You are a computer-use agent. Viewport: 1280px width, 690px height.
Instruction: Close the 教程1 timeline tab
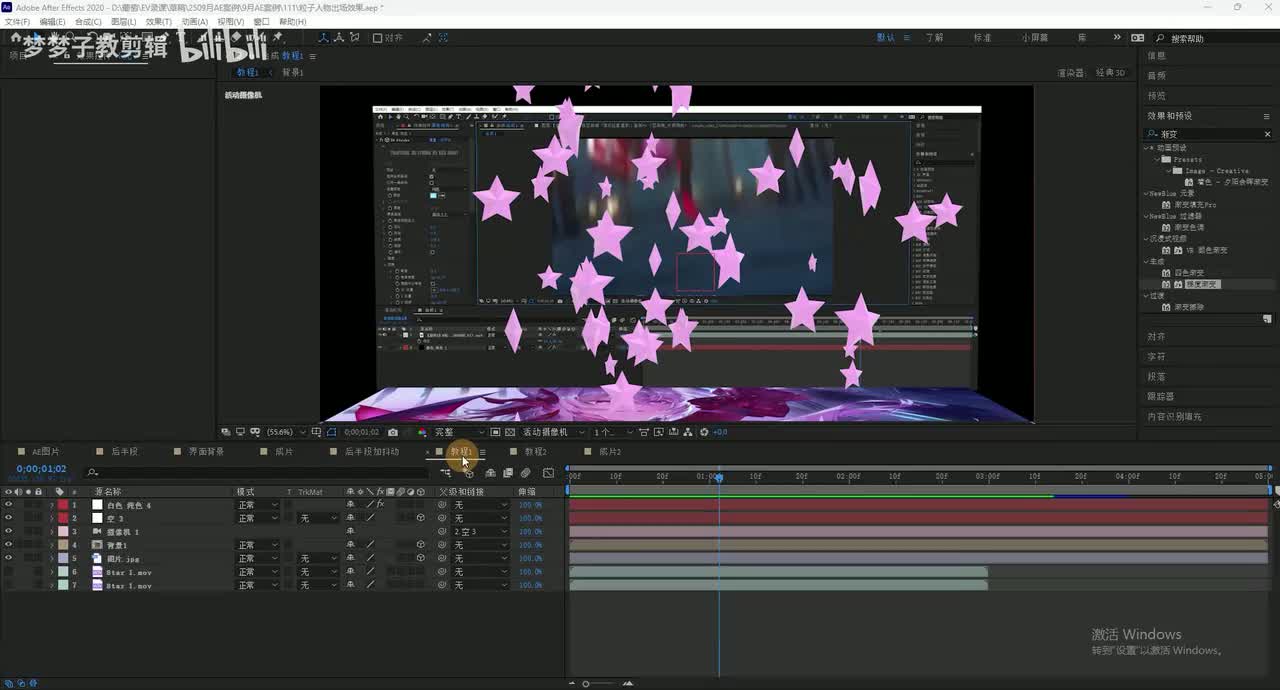(x=428, y=452)
